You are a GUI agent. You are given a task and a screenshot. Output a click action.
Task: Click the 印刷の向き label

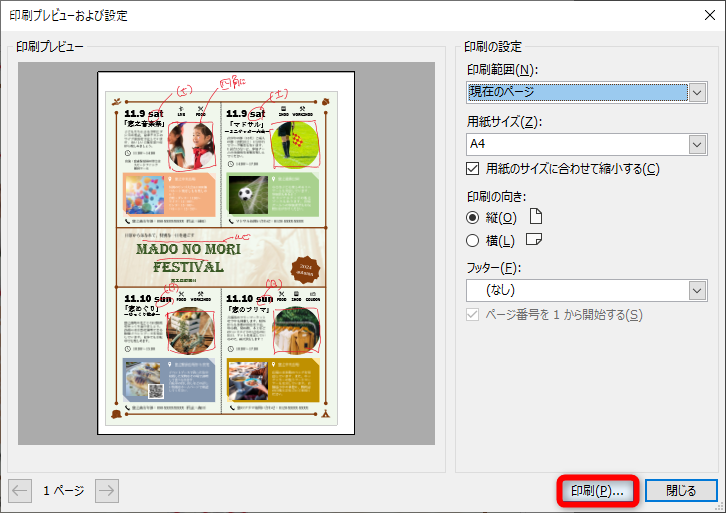pyautogui.click(x=496, y=197)
